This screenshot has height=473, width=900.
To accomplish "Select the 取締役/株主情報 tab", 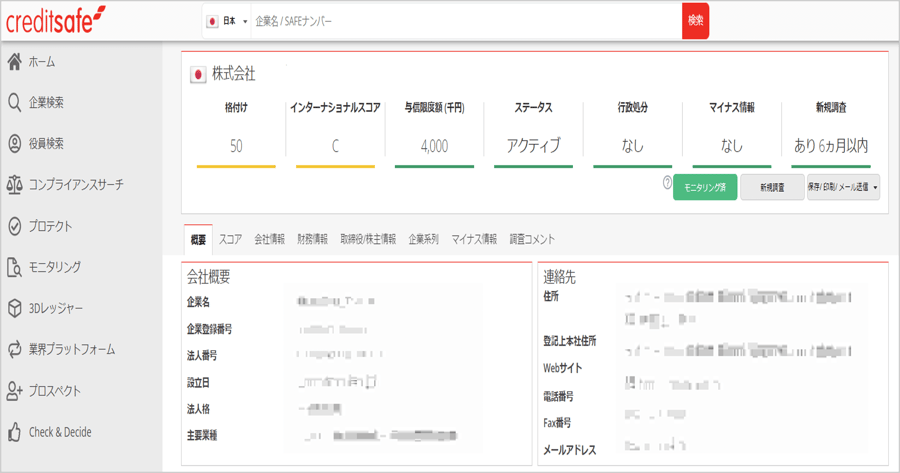I will 368,239.
